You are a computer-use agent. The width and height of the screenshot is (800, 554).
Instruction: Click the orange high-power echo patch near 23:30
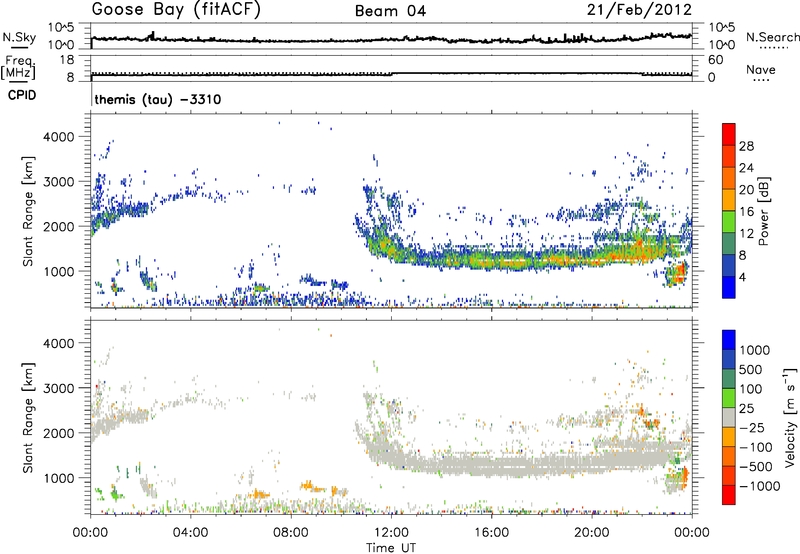coord(679,273)
